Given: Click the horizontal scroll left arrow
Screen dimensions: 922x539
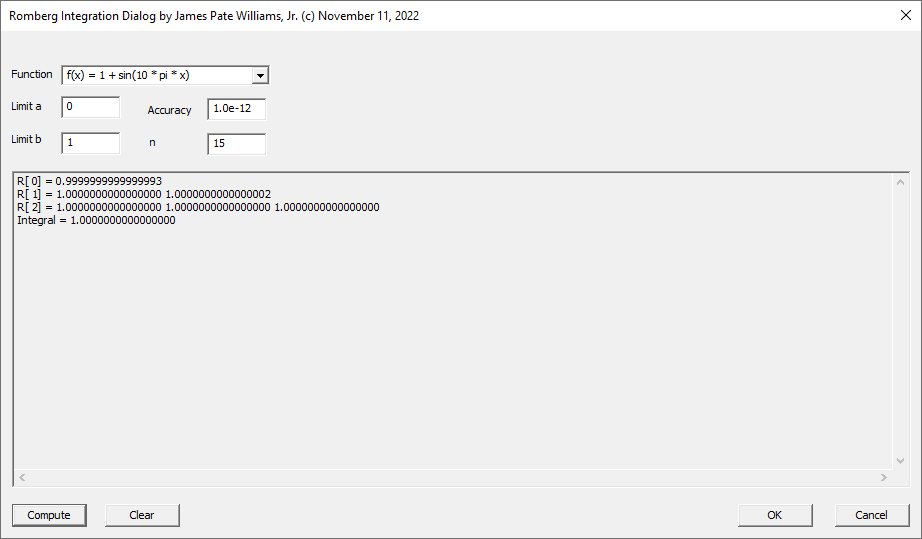Looking at the screenshot, I should click(22, 477).
